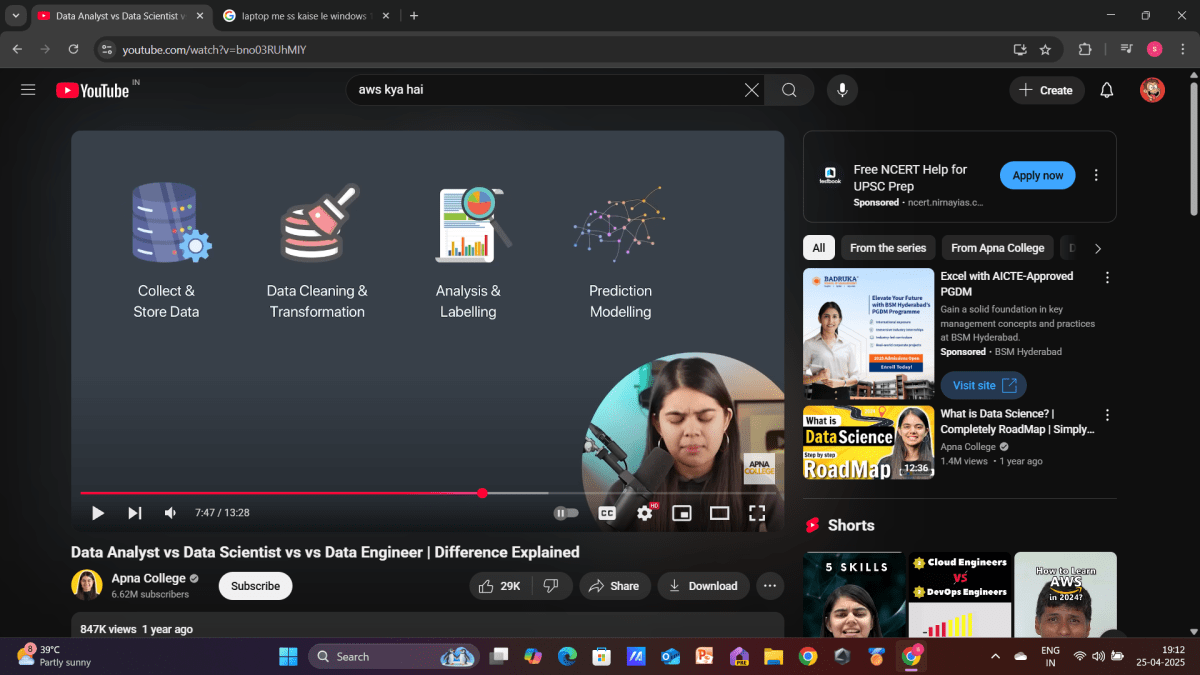Open the Chrome media controls icon
This screenshot has width=1200, height=675.
click(x=1127, y=49)
